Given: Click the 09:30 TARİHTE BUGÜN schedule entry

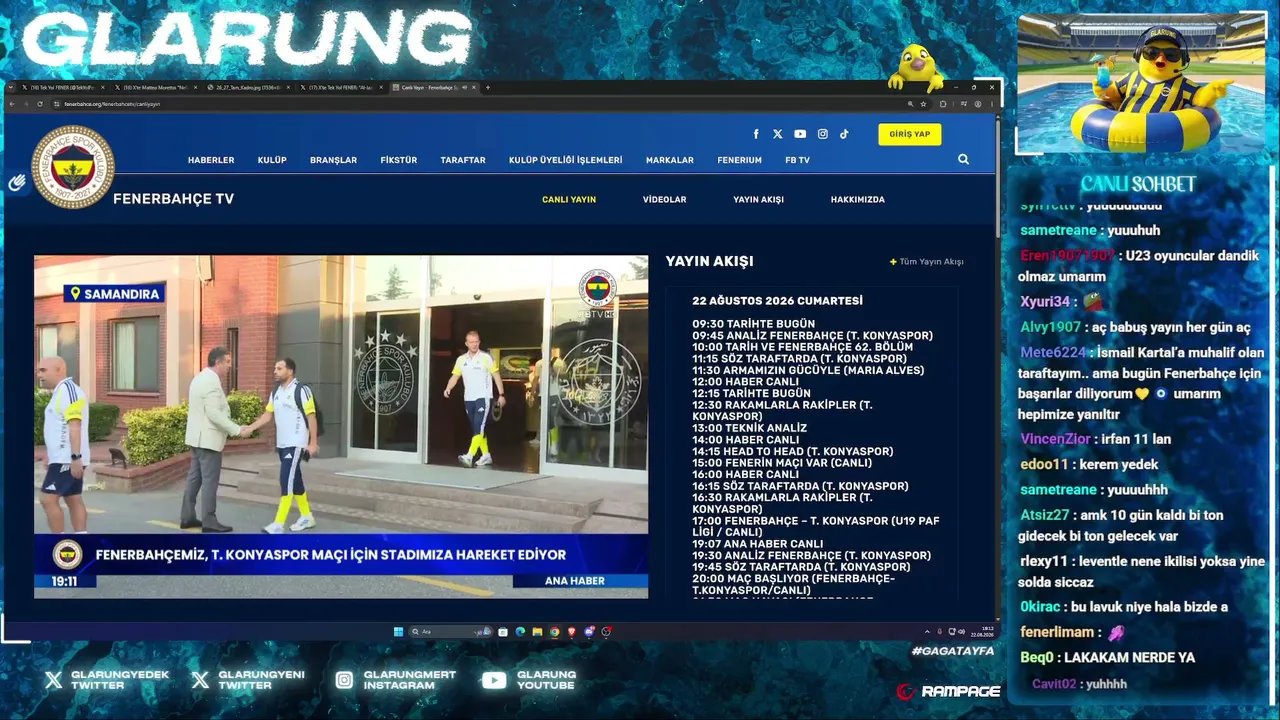Looking at the screenshot, I should 754,324.
